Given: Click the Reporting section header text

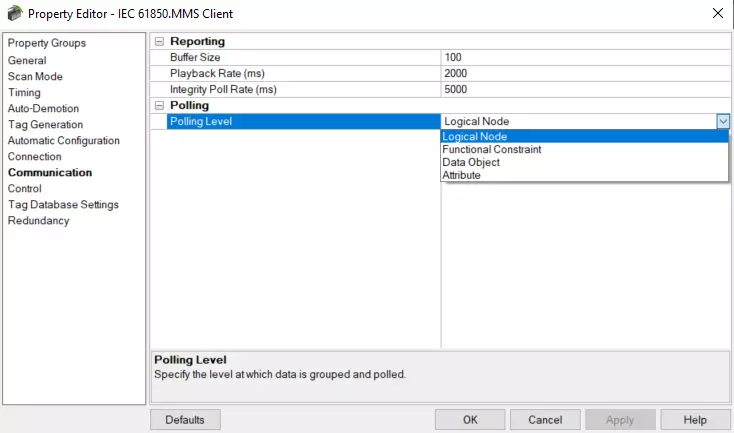Looking at the screenshot, I should click(x=198, y=41).
